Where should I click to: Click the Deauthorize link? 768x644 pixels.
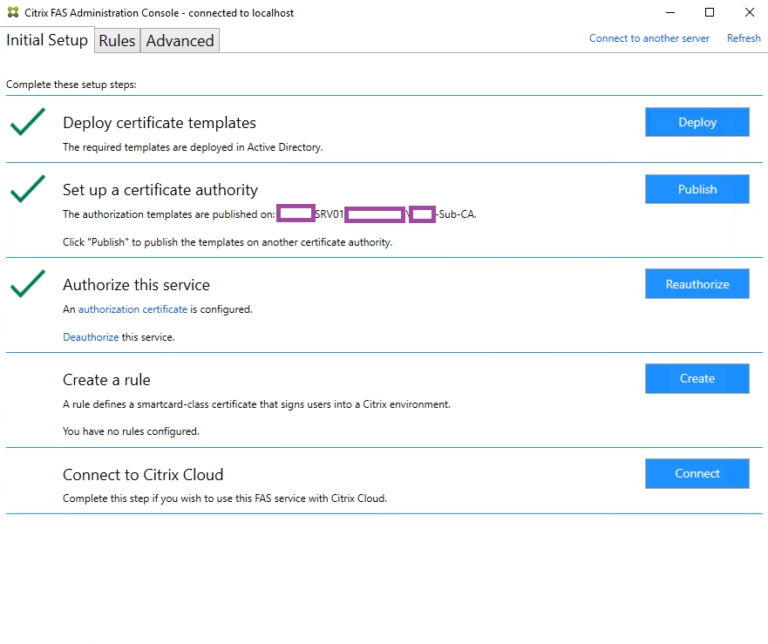tap(91, 337)
